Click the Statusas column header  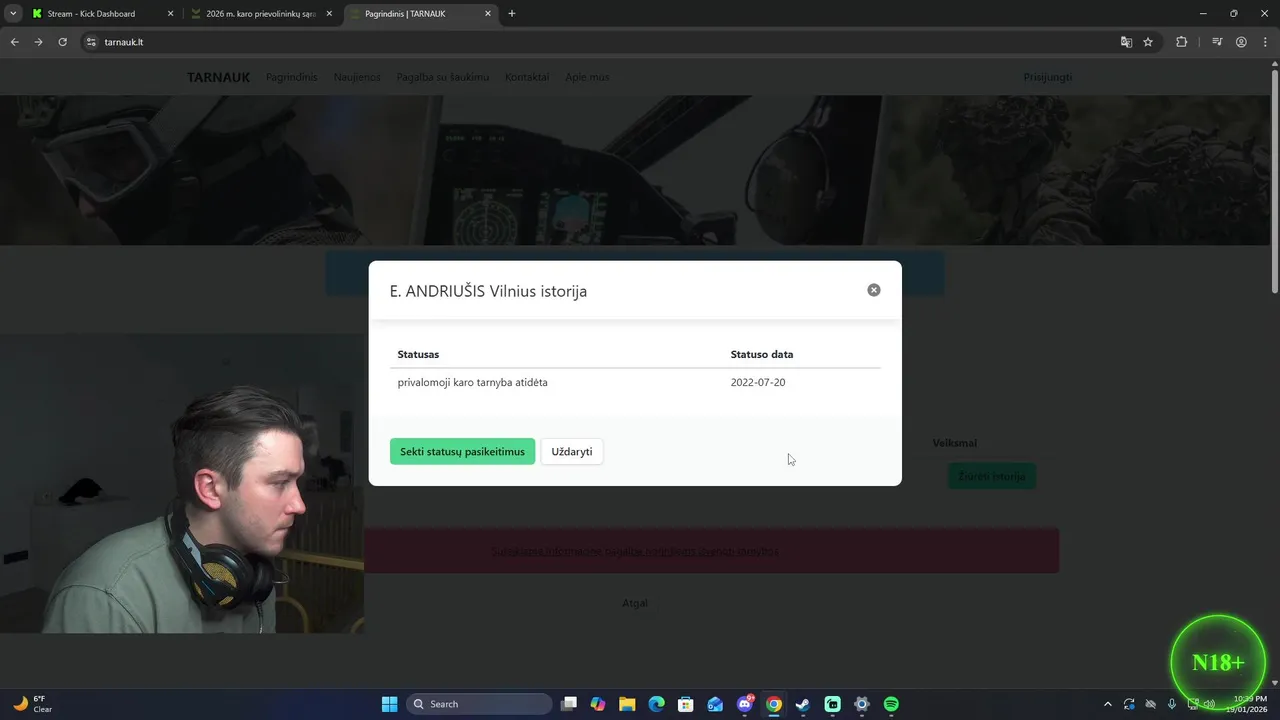[x=418, y=354]
